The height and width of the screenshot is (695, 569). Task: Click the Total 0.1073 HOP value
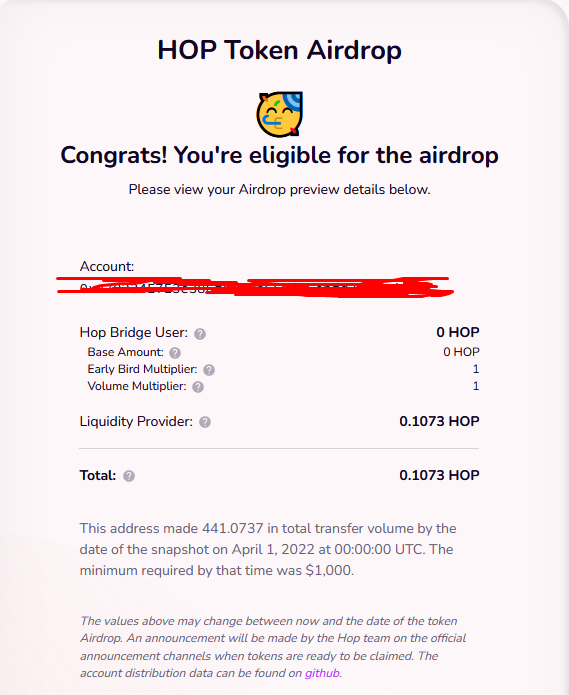point(439,475)
